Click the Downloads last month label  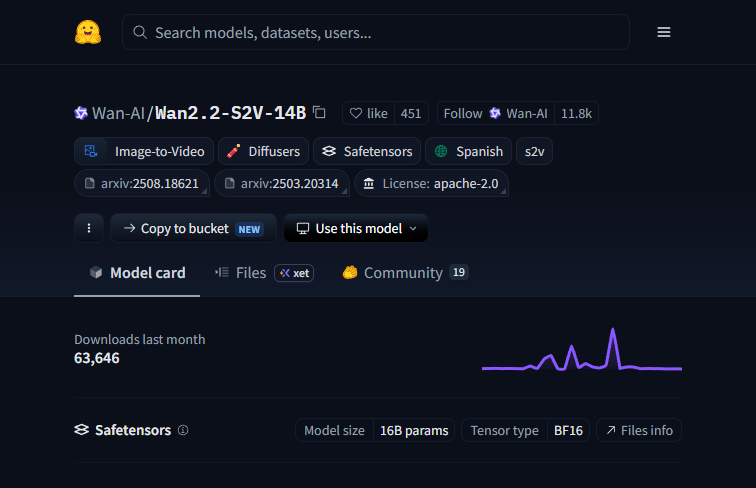(x=140, y=339)
